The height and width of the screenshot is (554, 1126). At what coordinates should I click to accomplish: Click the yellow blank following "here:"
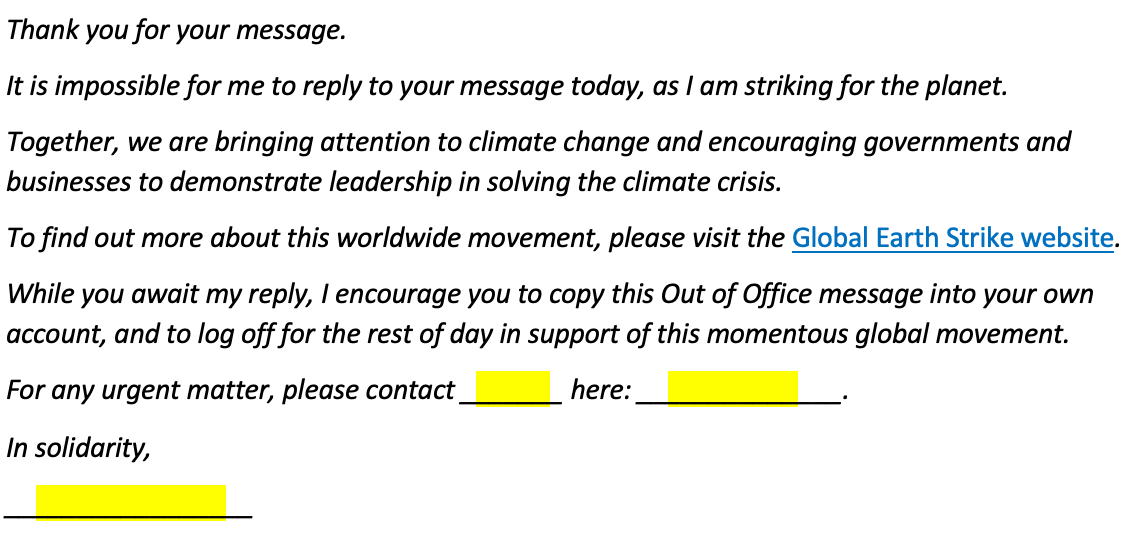[732, 389]
